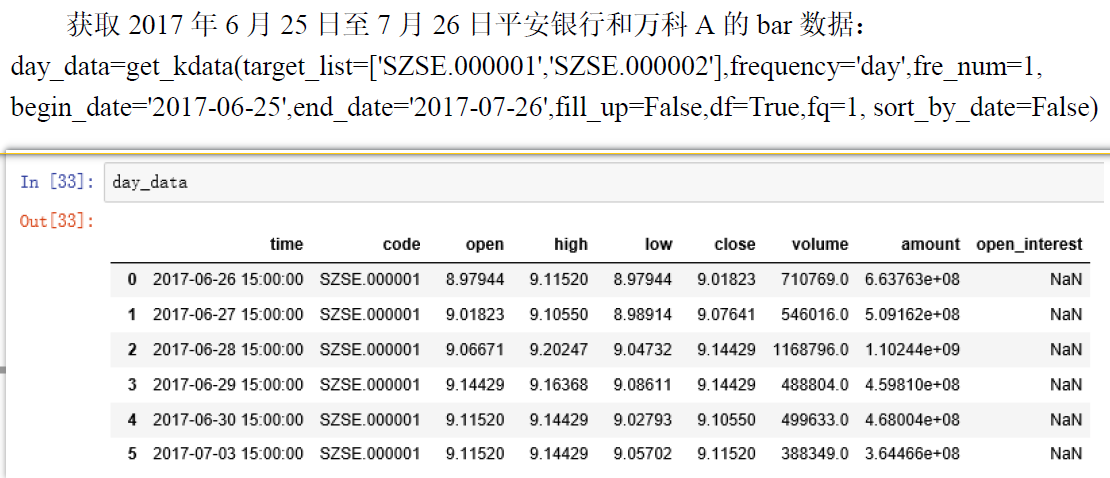
Task: Select the low value 8.98914
Action: point(643,314)
